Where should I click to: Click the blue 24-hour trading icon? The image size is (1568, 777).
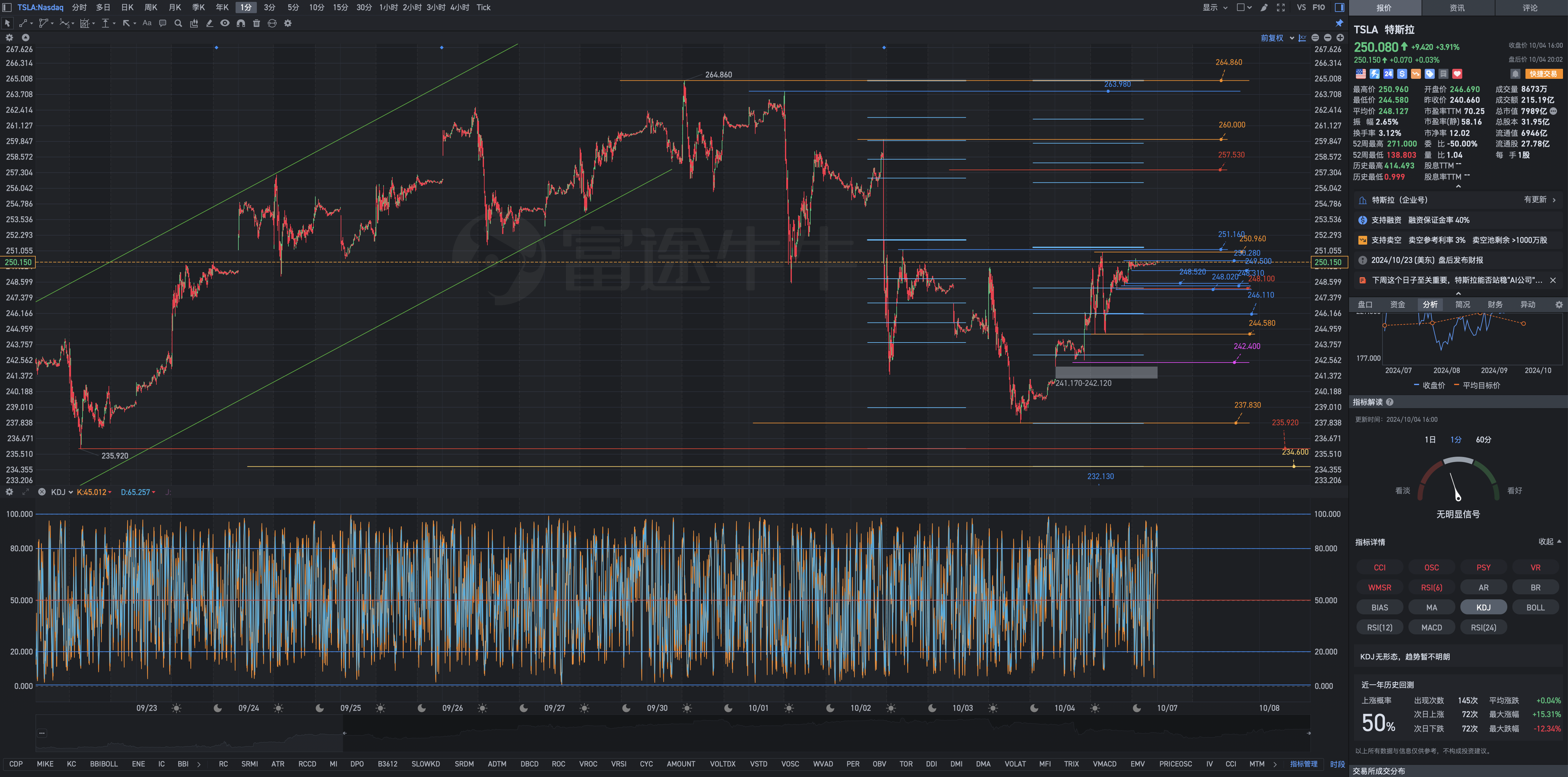click(1388, 74)
